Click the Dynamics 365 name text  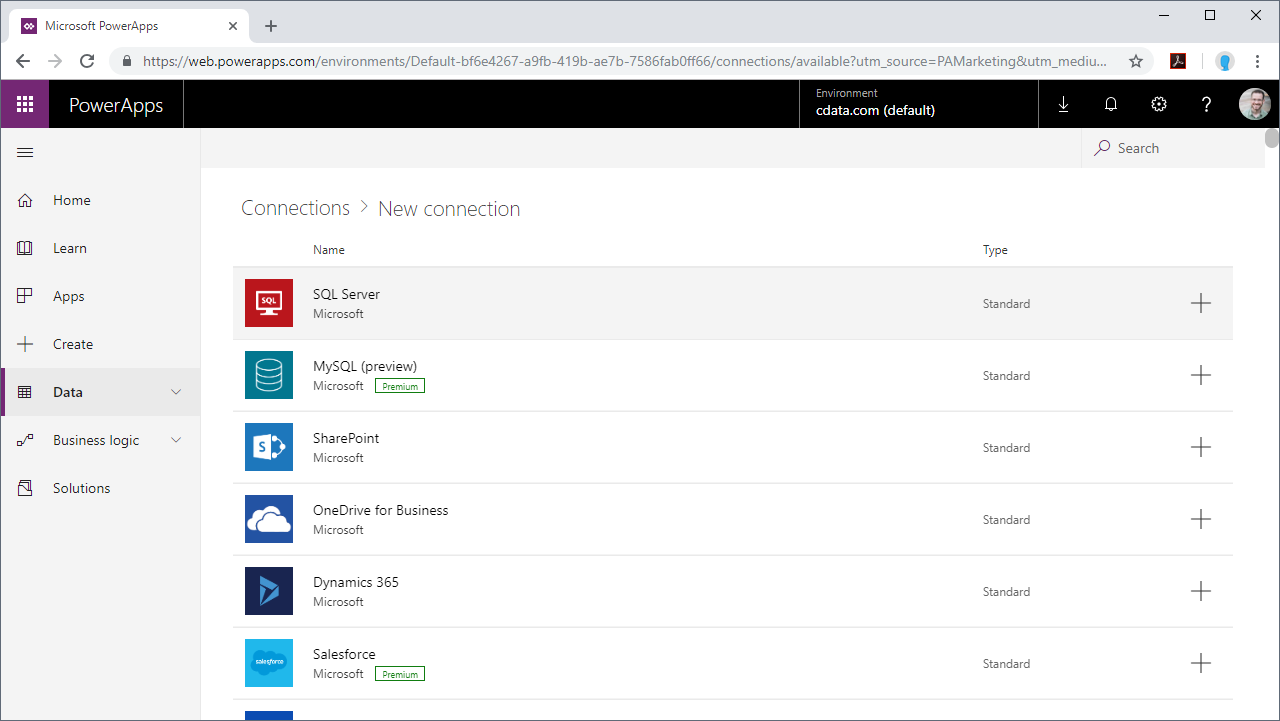356,582
